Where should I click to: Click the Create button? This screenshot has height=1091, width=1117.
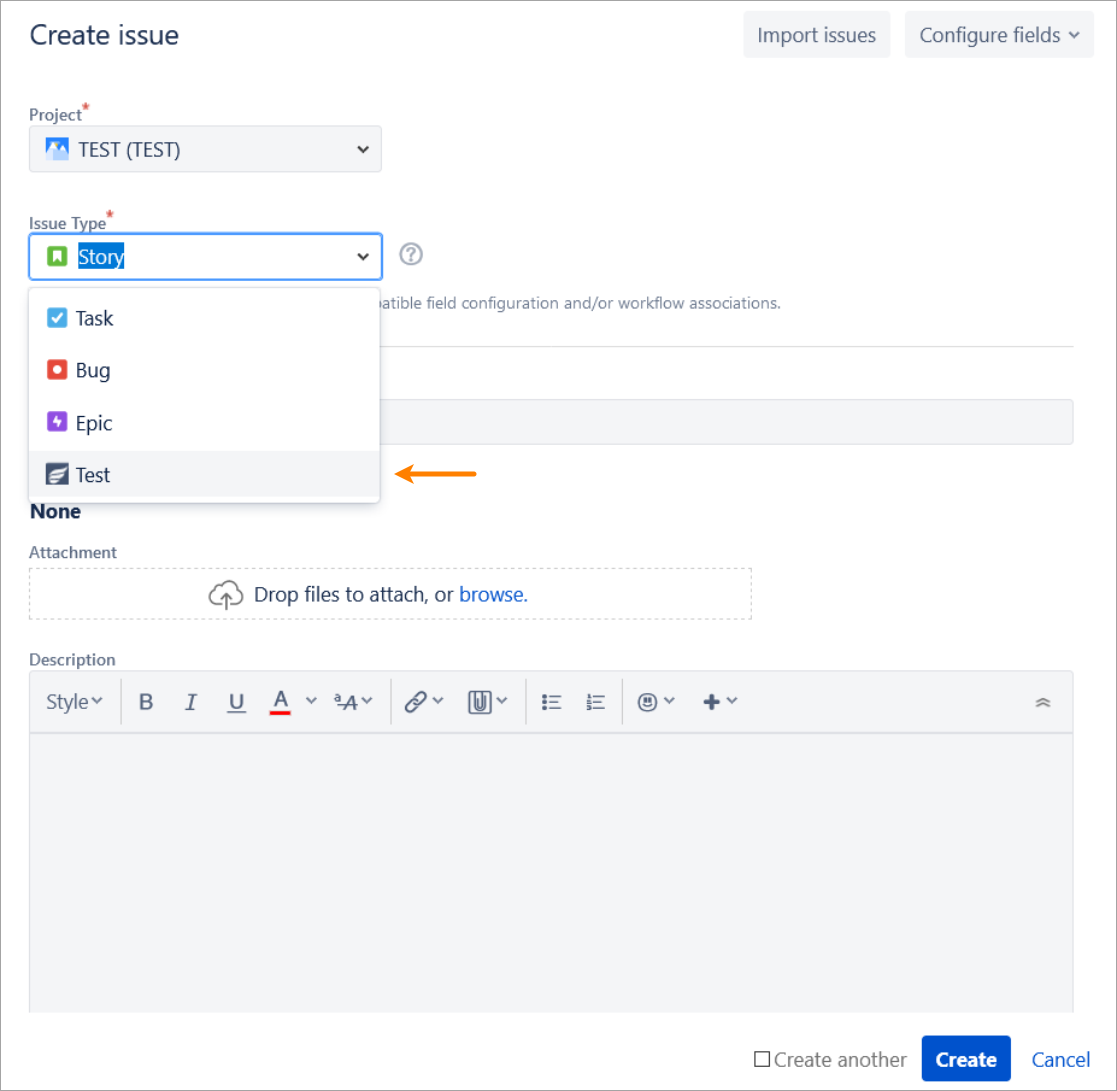[965, 1058]
